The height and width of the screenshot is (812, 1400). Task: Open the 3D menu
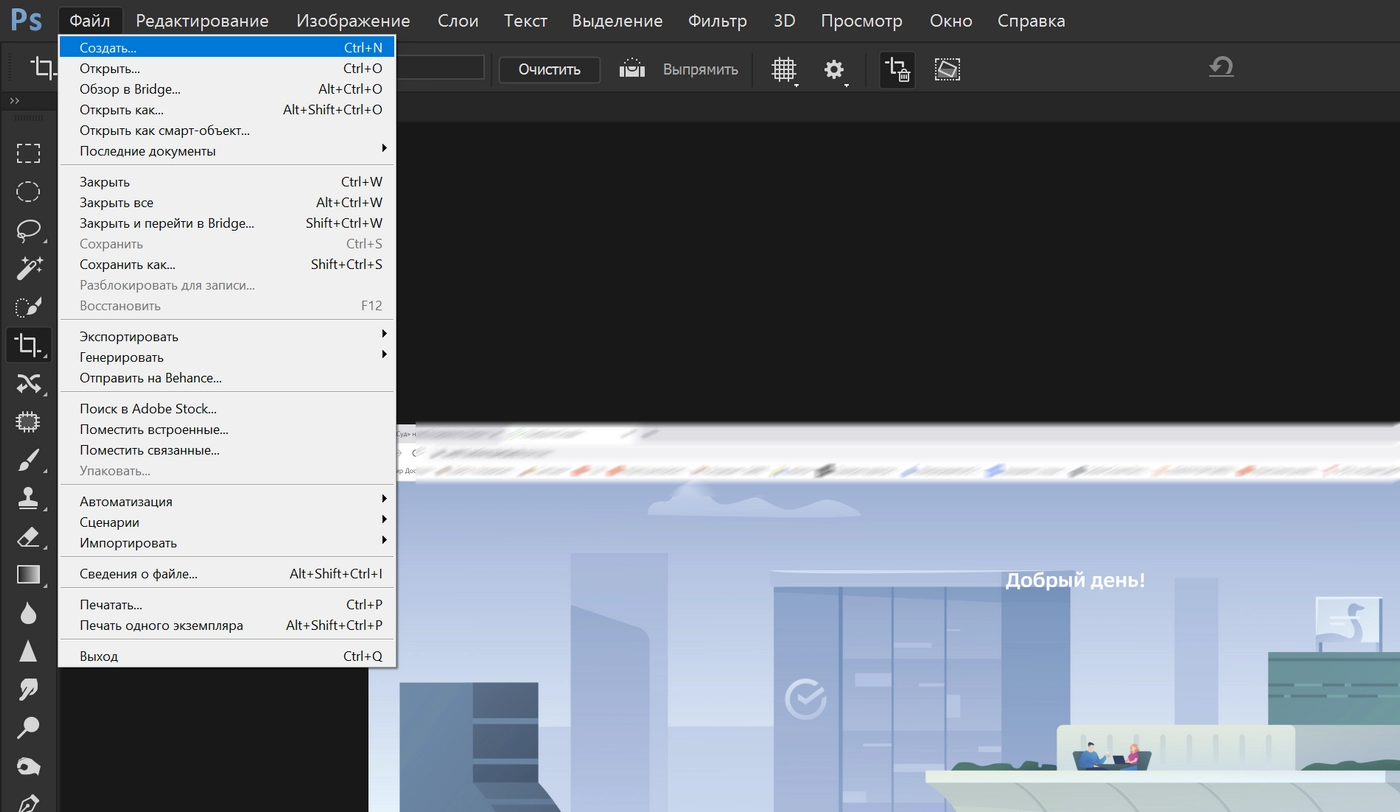(x=784, y=20)
